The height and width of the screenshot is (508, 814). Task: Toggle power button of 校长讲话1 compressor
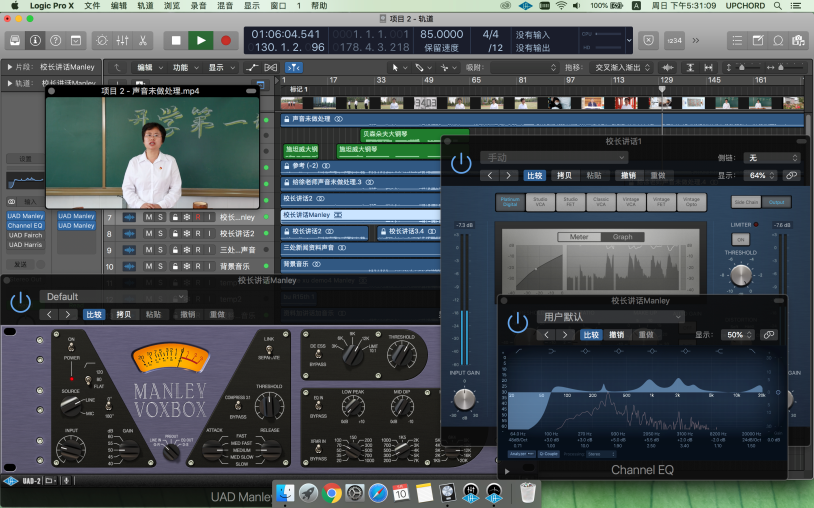point(461,163)
